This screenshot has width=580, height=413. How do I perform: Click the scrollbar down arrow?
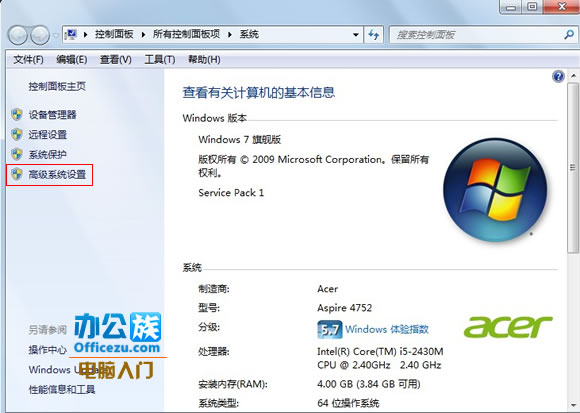point(574,405)
